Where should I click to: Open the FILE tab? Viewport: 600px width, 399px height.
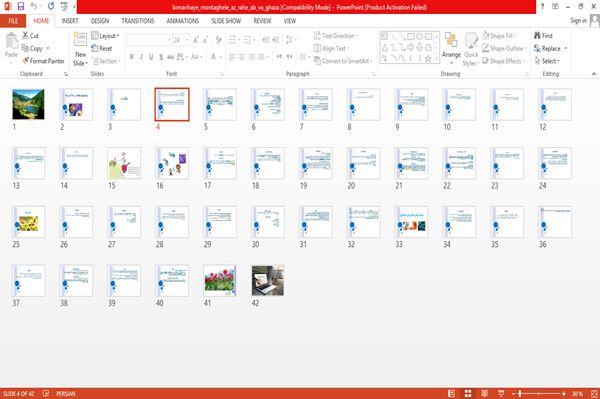click(13, 21)
